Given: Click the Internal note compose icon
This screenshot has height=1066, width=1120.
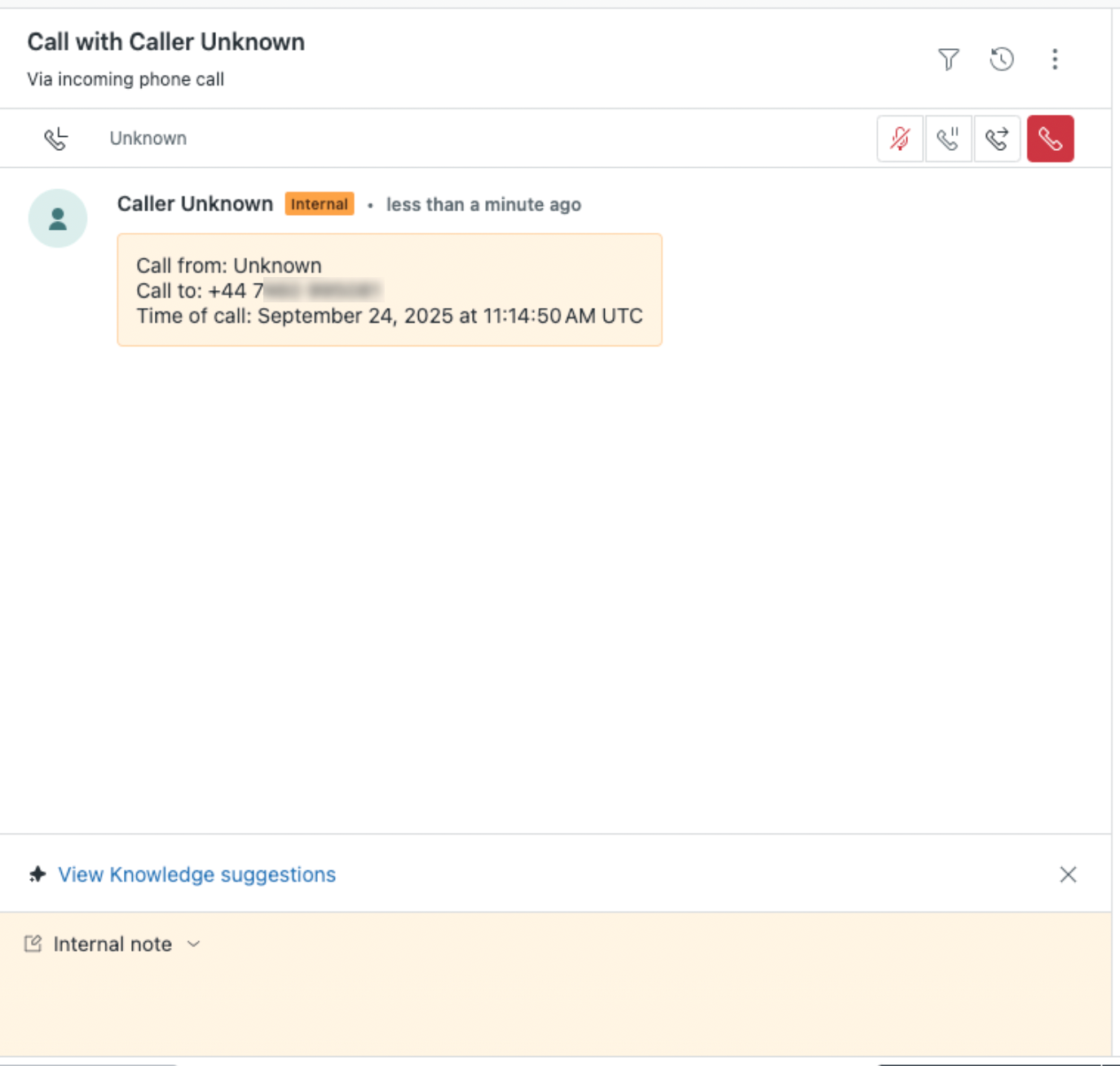Looking at the screenshot, I should click(33, 944).
